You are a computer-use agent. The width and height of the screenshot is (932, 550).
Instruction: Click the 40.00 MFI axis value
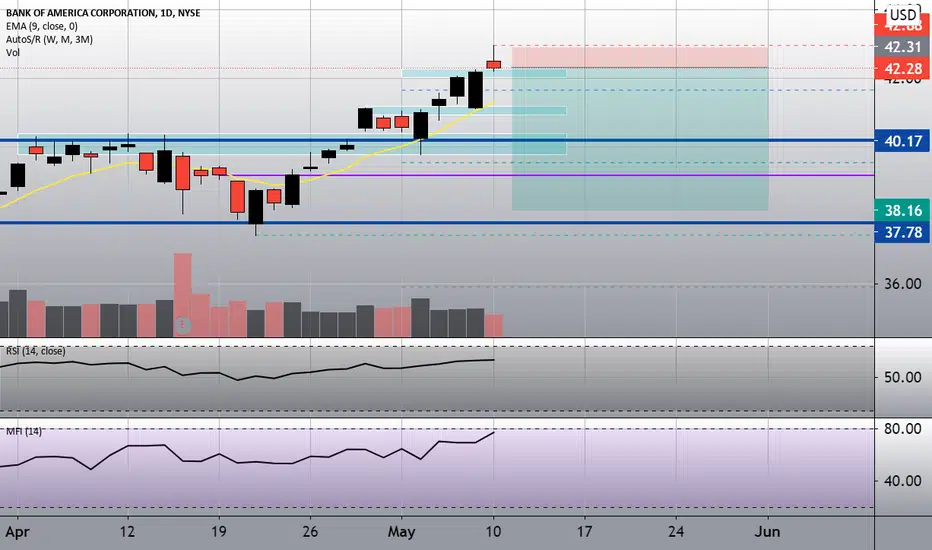coord(902,480)
